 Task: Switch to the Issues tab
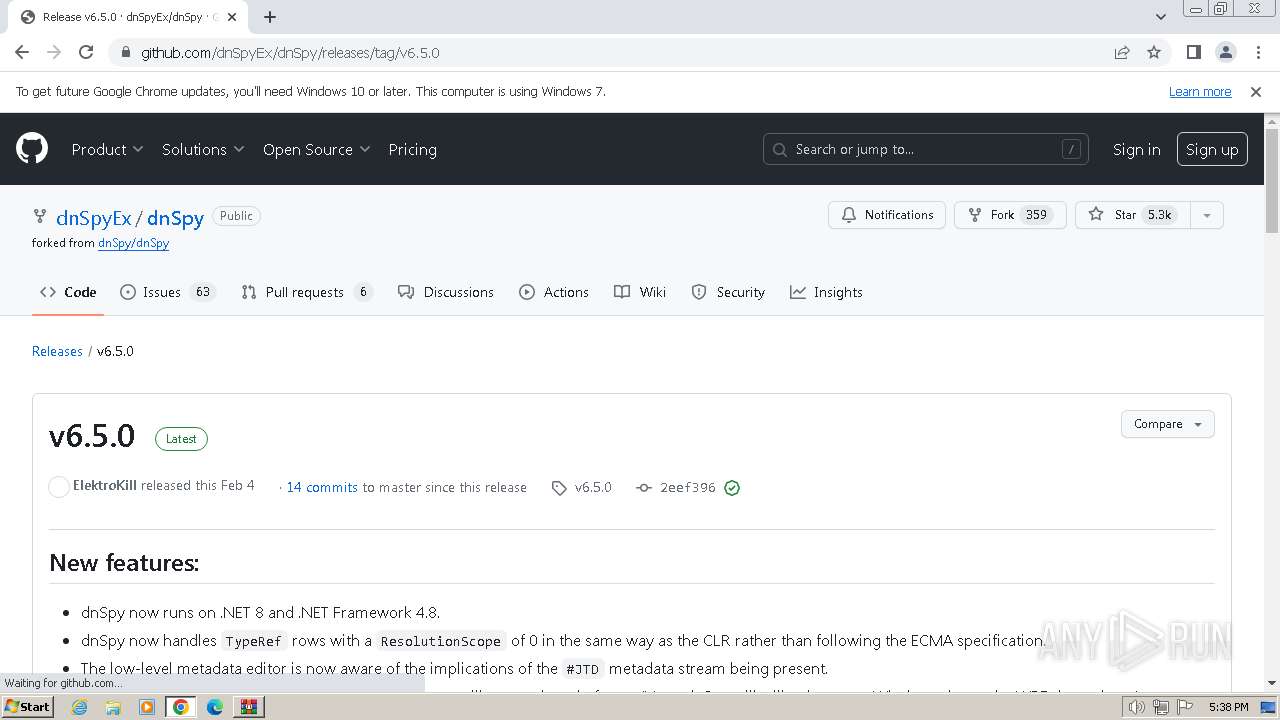[167, 292]
